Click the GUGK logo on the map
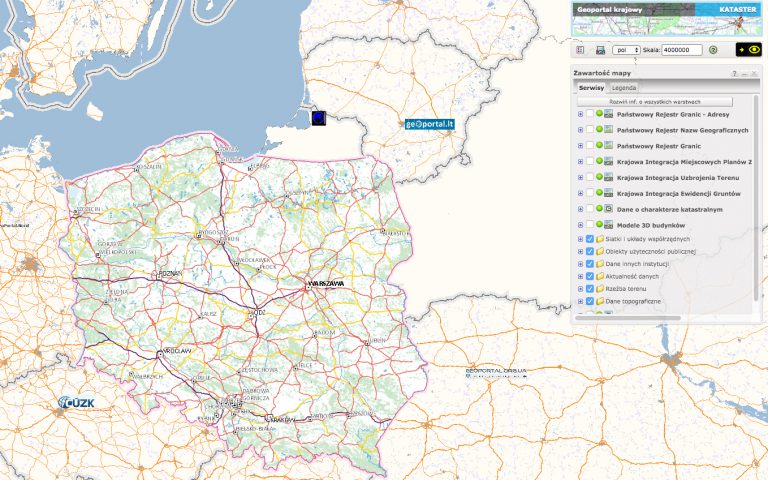This screenshot has width=768, height=480. click(75, 403)
